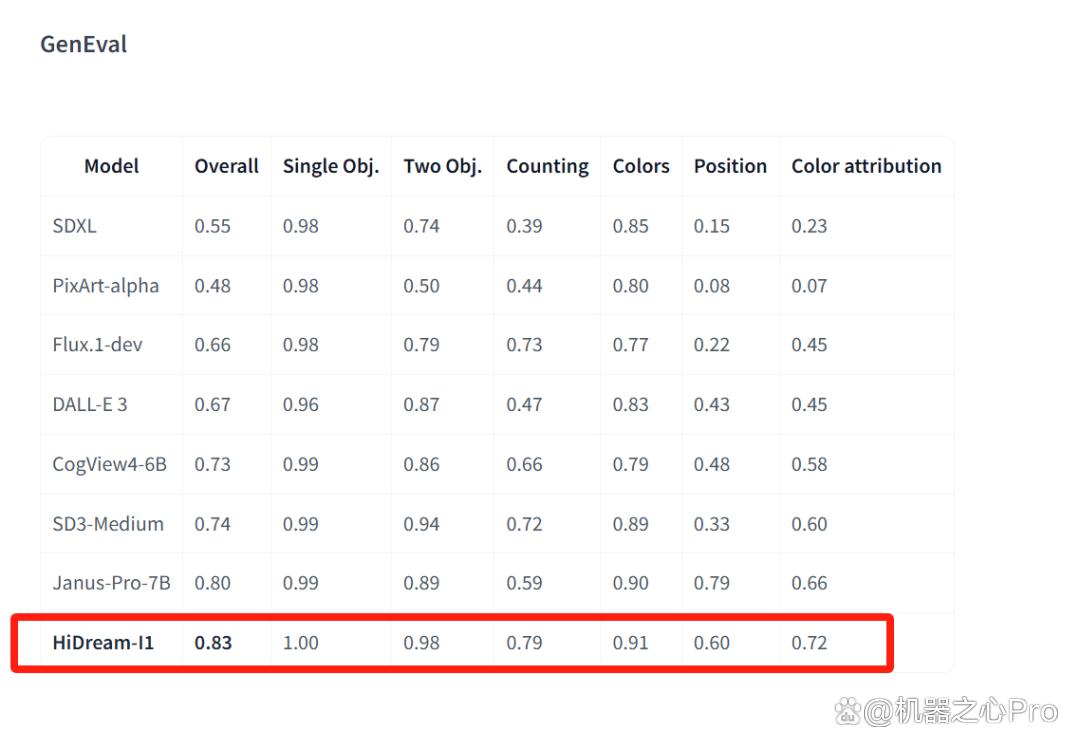Viewport: 1080px width, 749px height.
Task: Select the Position column header
Action: (730, 166)
